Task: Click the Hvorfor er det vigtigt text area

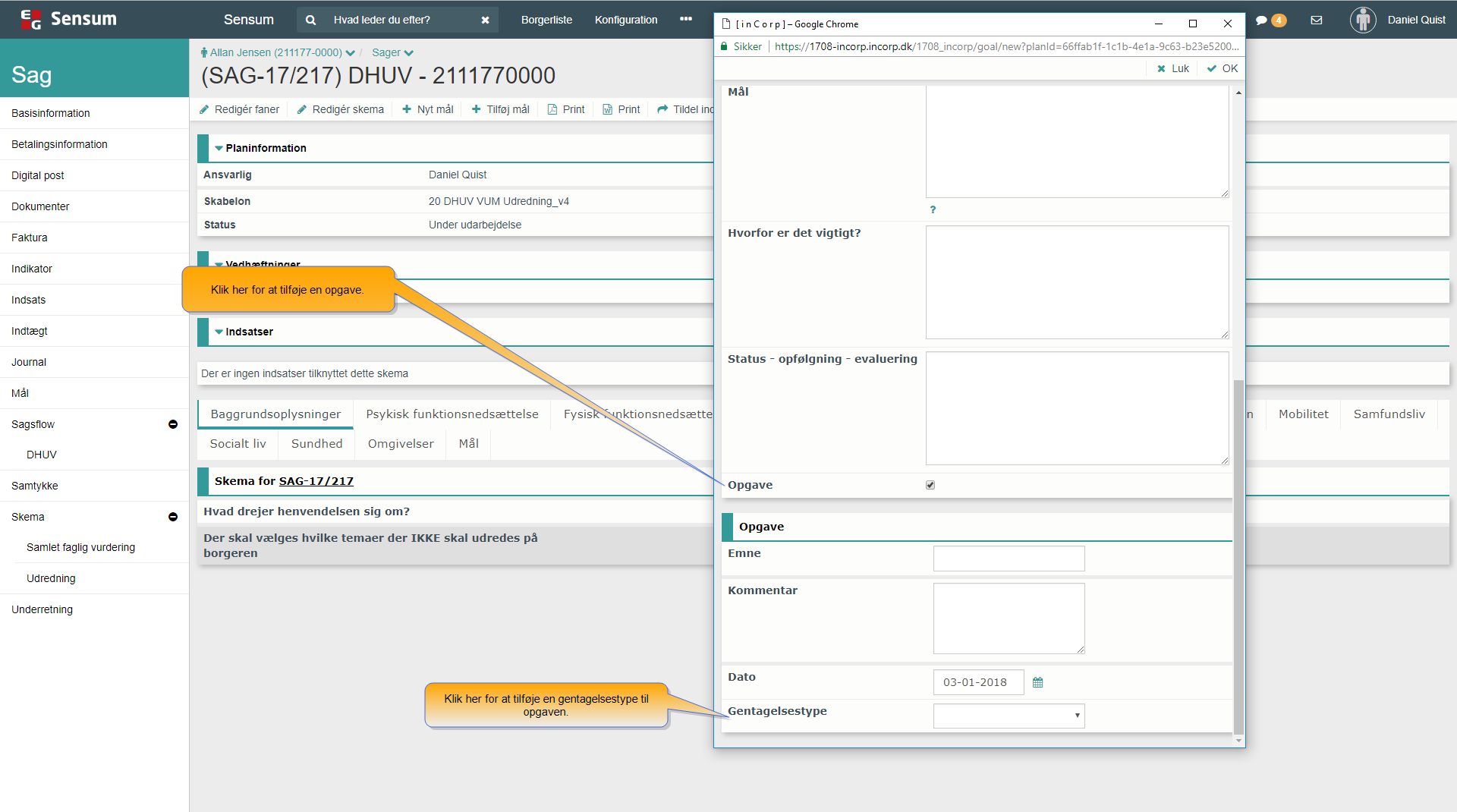Action: [1077, 282]
